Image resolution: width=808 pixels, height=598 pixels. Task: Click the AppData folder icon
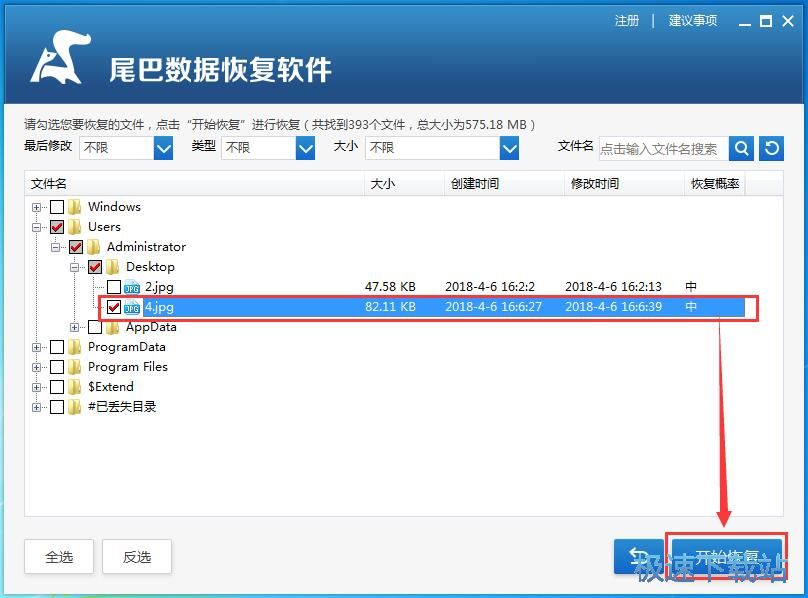click(x=113, y=327)
